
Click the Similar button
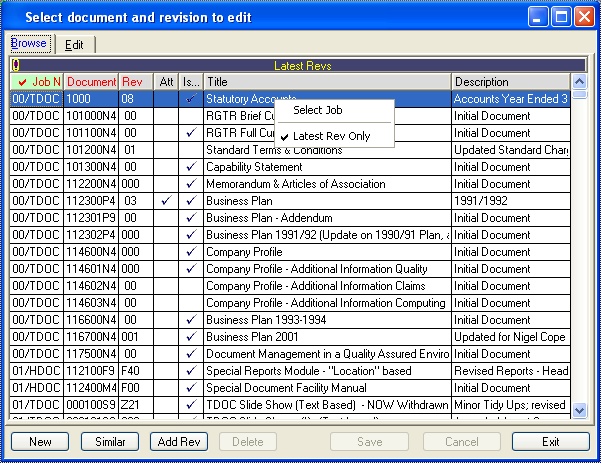point(110,442)
